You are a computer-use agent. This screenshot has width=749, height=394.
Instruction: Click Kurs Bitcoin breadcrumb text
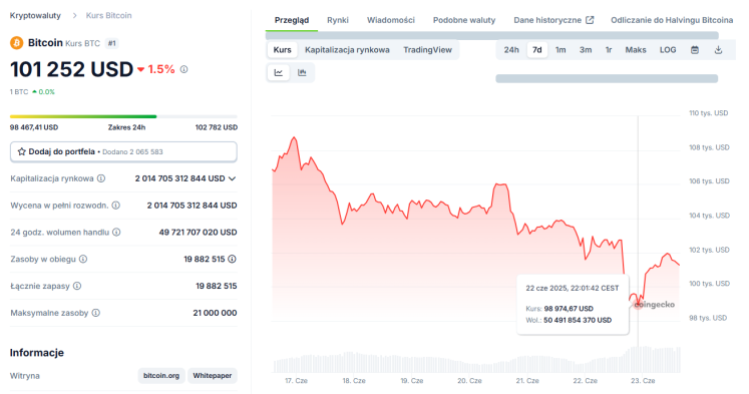pos(109,16)
